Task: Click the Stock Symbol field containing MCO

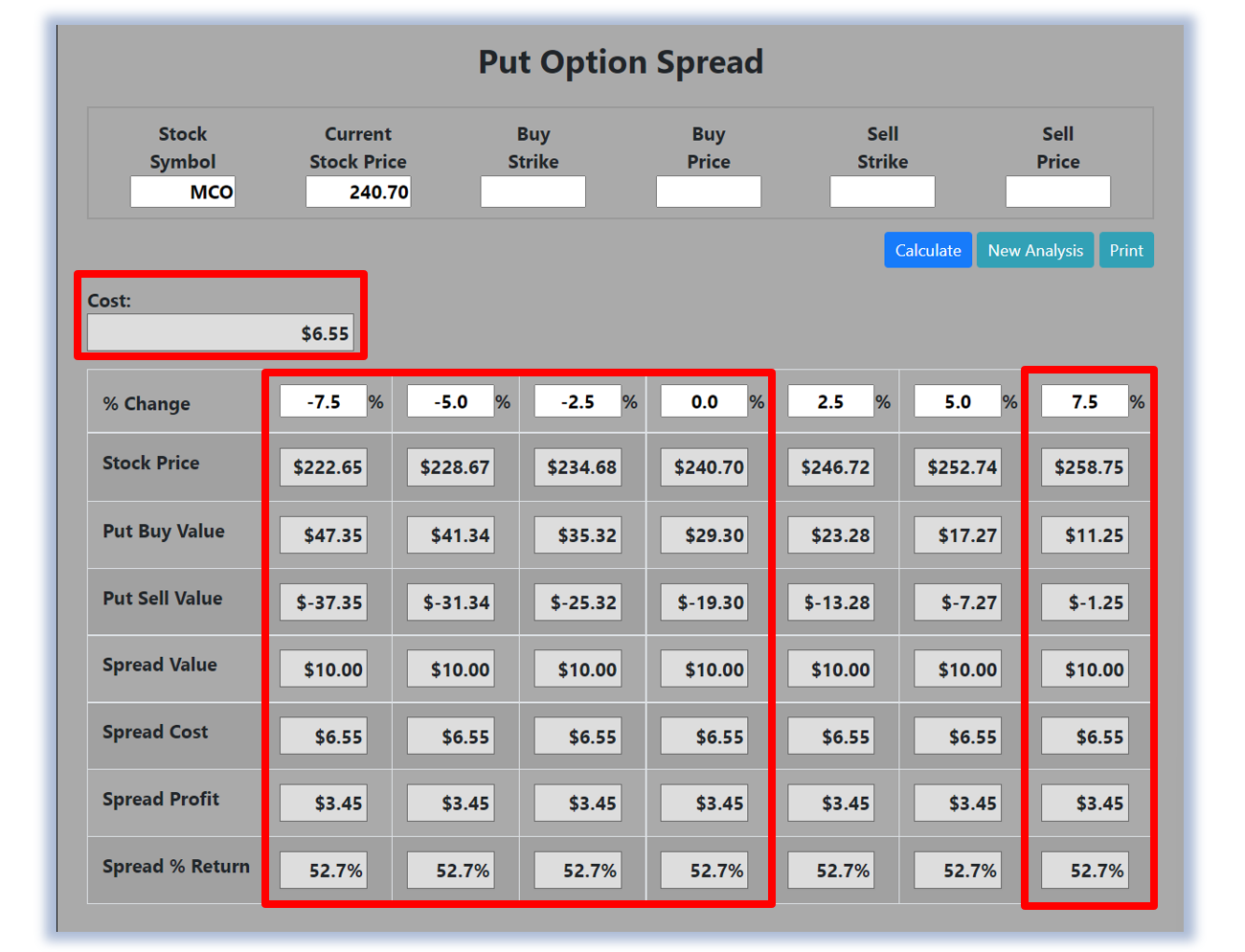Action: [183, 192]
